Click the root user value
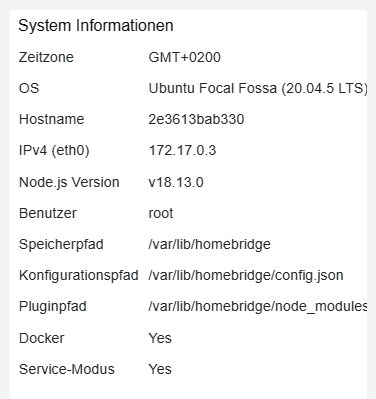The image size is (376, 399). (161, 213)
